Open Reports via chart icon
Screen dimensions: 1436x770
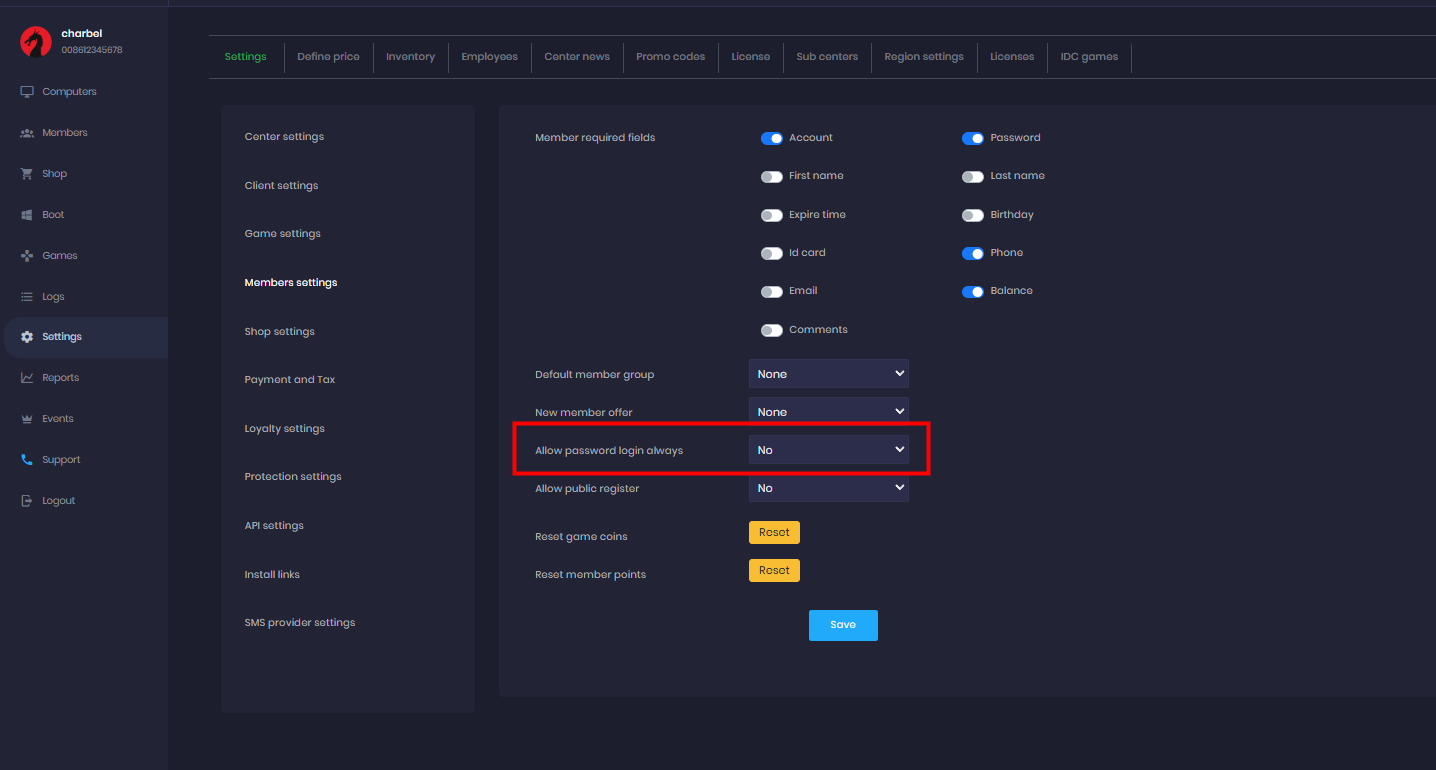27,378
